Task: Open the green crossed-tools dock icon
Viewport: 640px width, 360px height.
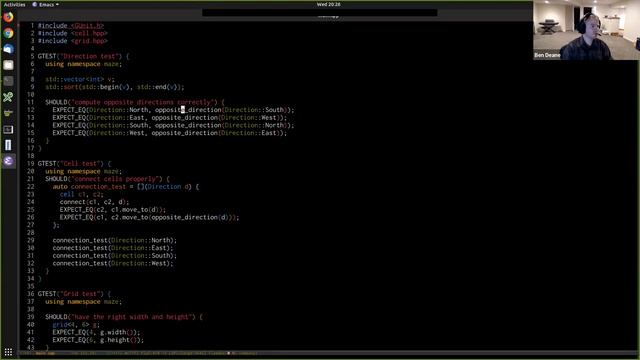Action: point(8,97)
